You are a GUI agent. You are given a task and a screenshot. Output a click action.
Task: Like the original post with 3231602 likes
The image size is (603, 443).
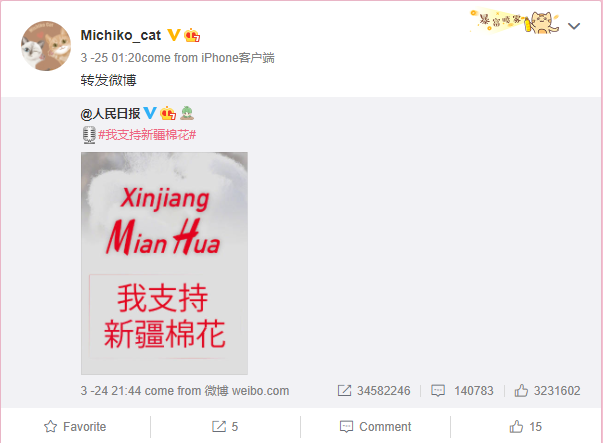click(x=547, y=391)
